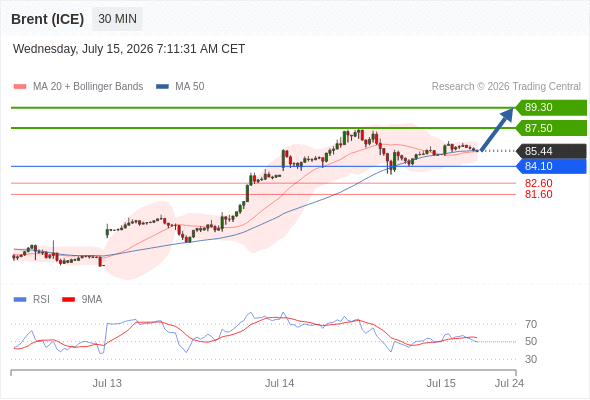
Task: Click the 82.60 red support label
Action: pos(538,184)
